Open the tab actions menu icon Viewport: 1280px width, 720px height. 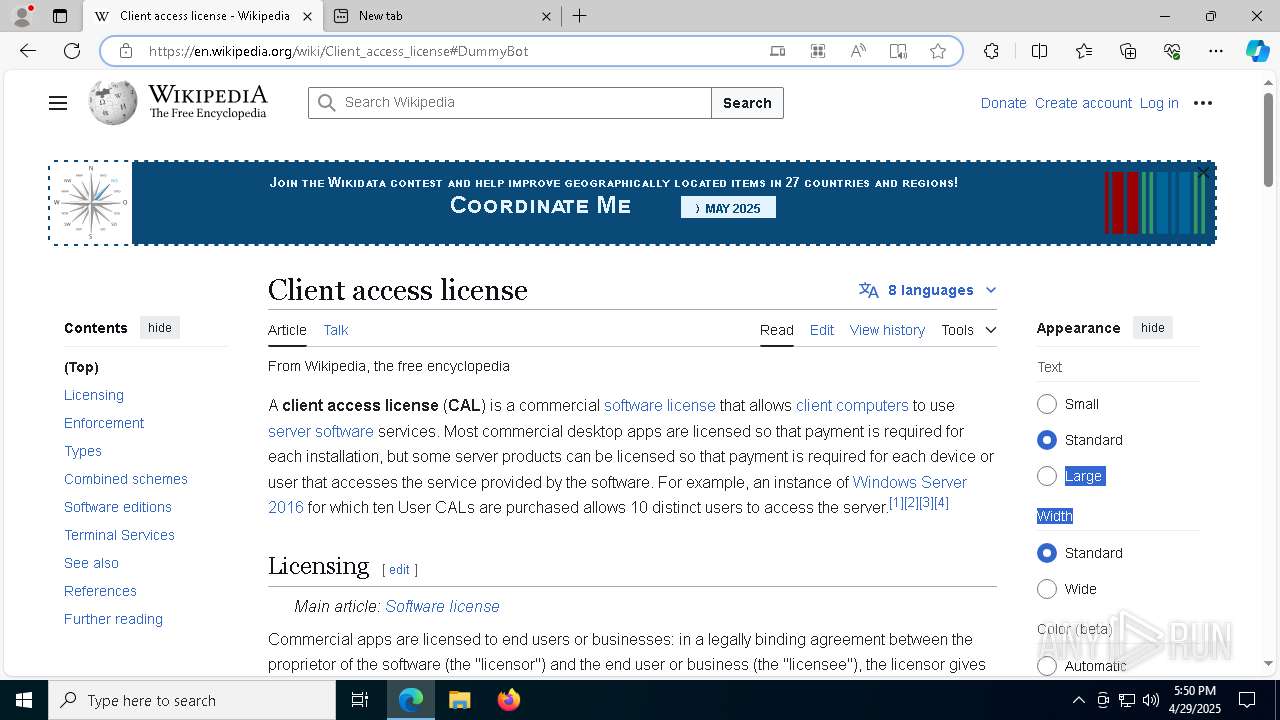[60, 16]
